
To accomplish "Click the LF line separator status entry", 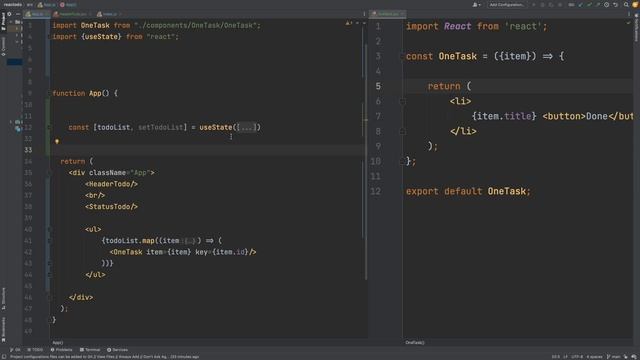I will [x=565, y=357].
